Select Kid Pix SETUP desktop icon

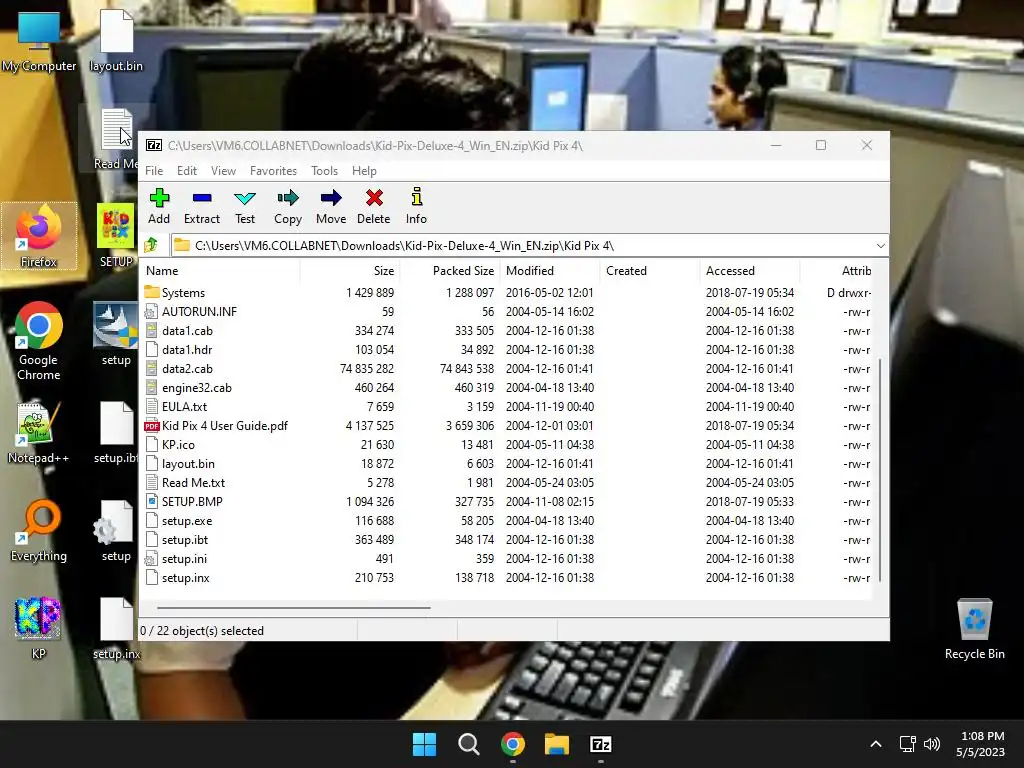(x=116, y=235)
